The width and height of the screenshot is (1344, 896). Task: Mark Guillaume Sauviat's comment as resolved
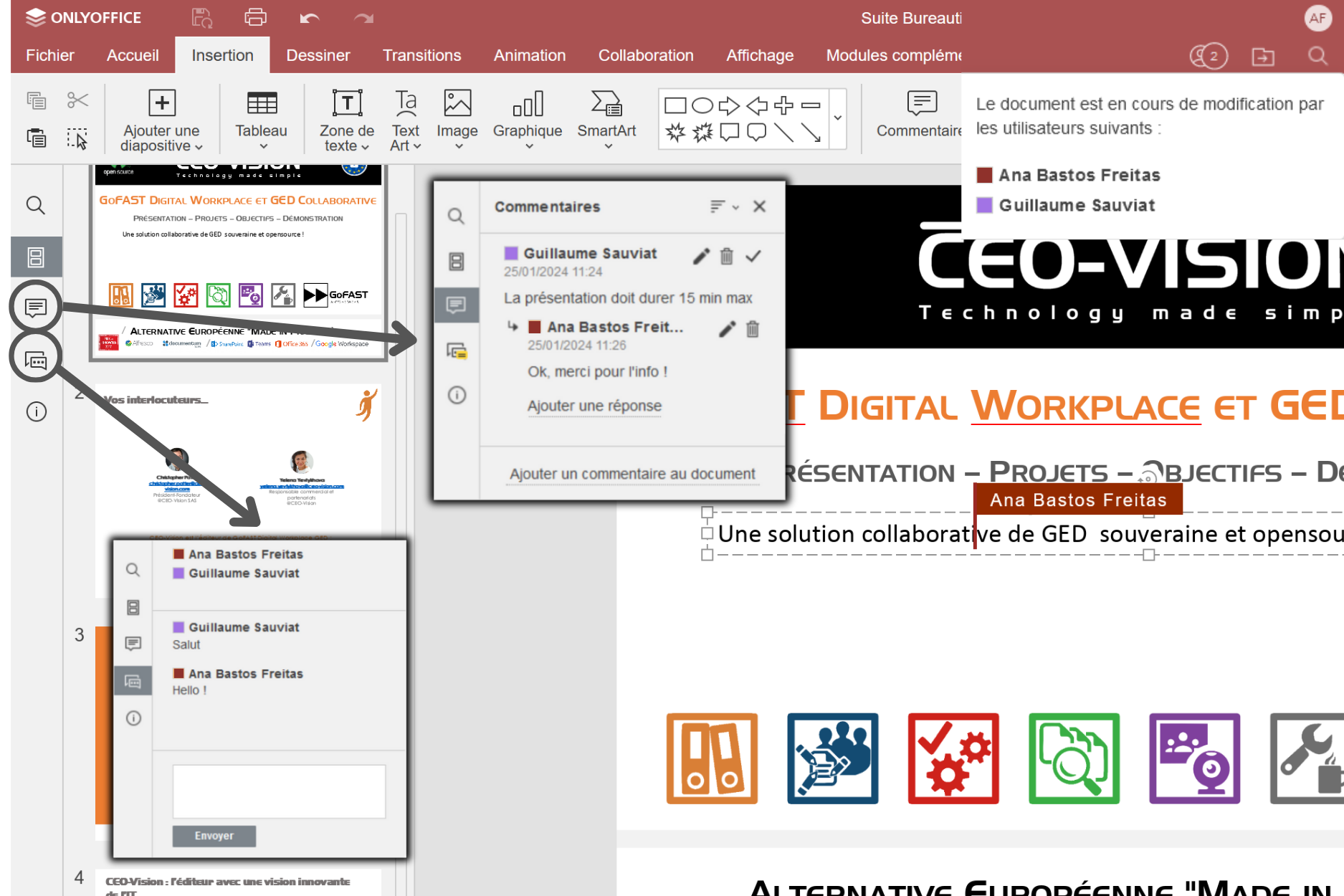click(753, 256)
